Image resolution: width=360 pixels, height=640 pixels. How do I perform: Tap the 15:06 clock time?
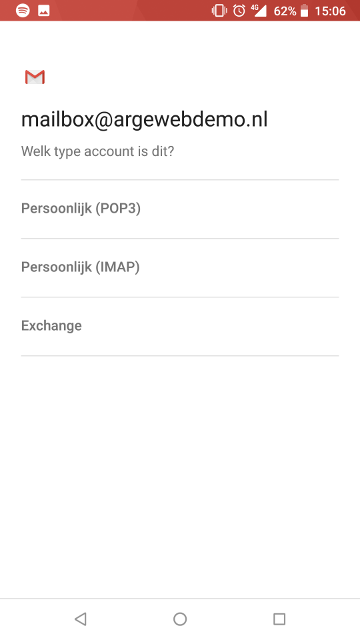pos(330,11)
